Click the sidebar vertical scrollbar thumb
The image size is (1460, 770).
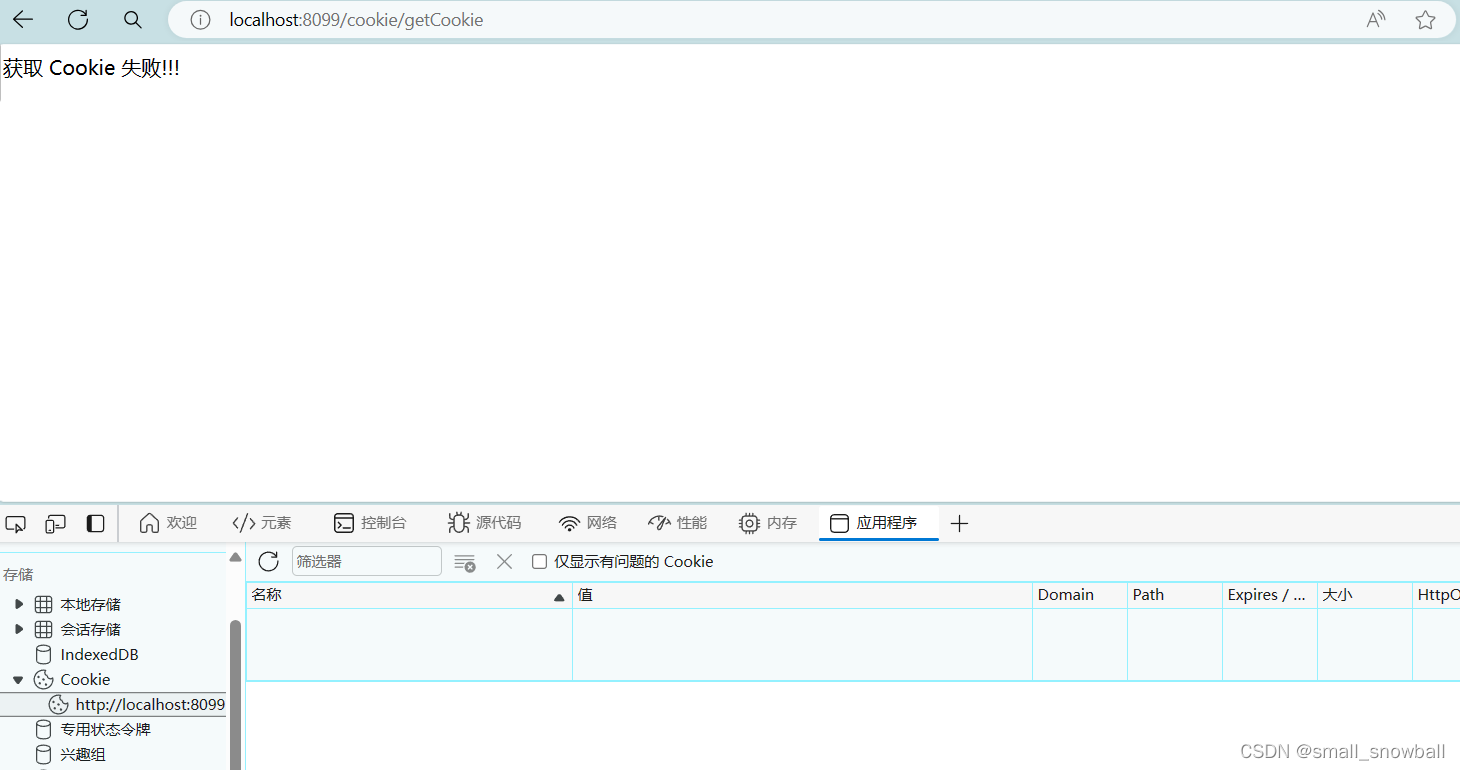coord(235,695)
